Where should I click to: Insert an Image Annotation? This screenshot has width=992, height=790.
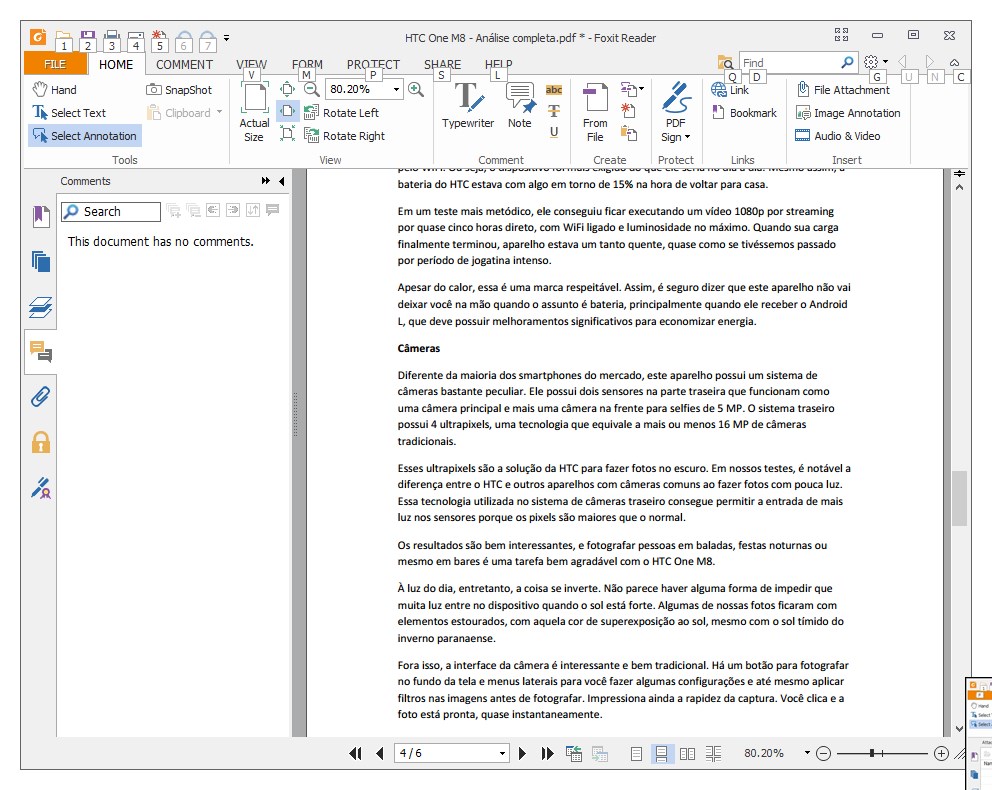[x=848, y=113]
